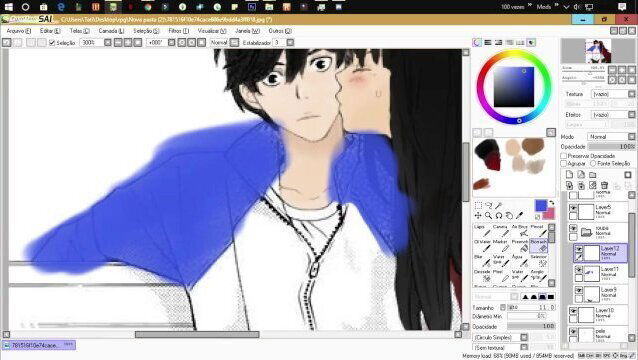Screen dimensions: 638x360
Task: Open the Estabilizador value dropdown
Action: (x=290, y=42)
